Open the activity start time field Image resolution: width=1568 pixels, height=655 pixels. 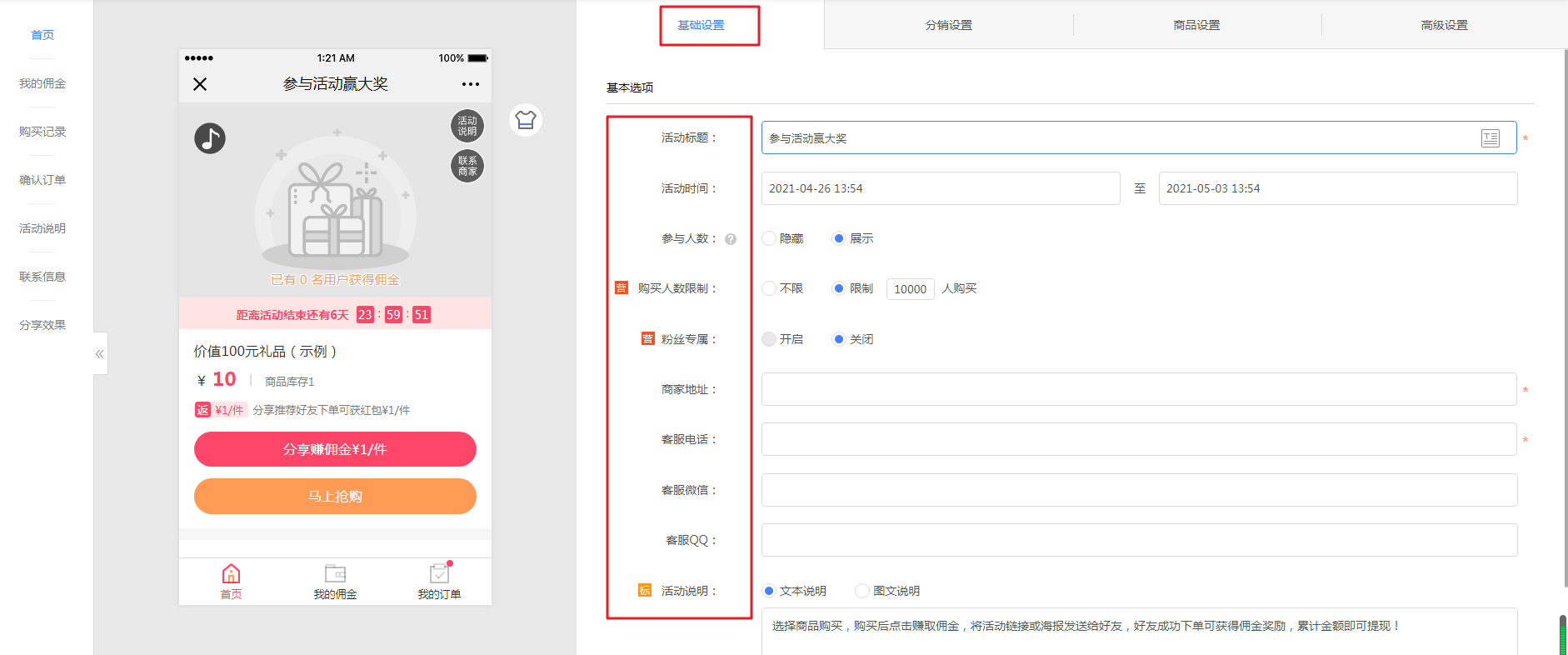941,188
